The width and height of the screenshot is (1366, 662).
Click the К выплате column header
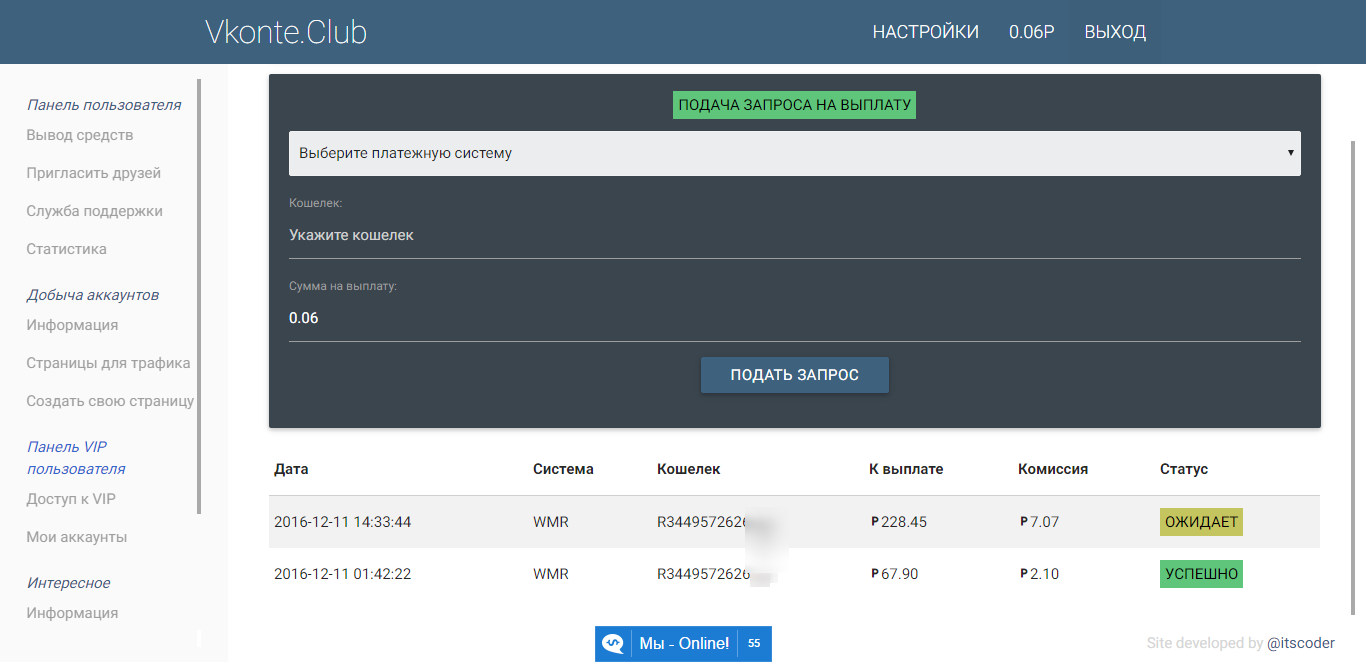[906, 469]
